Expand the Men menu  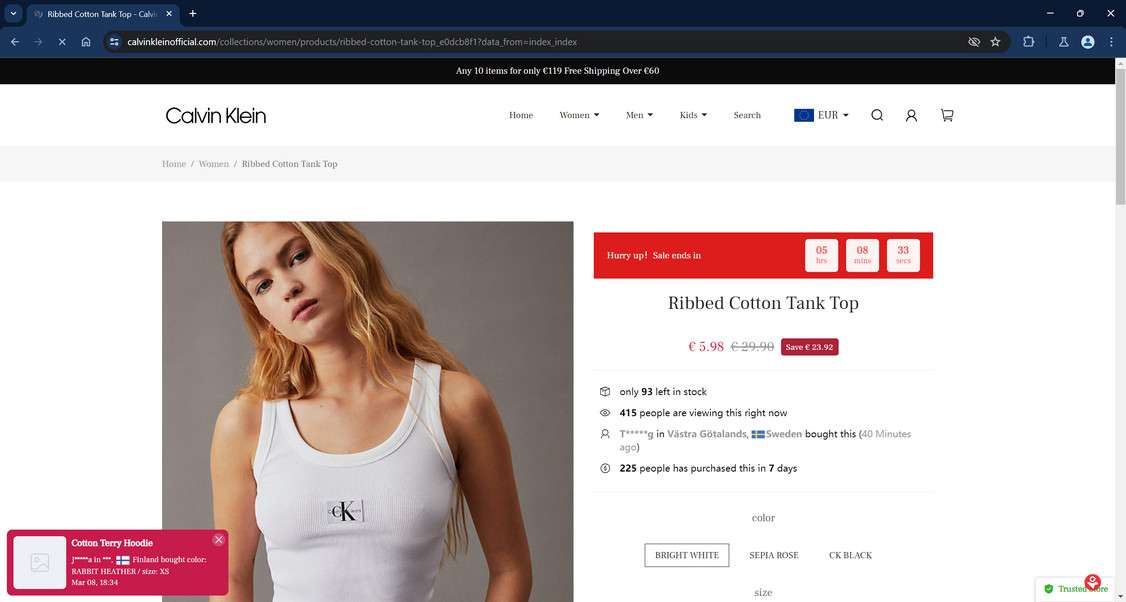pos(639,115)
